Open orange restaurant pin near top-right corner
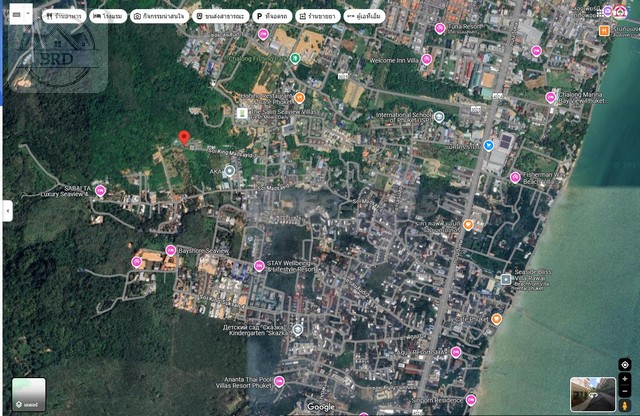640x416 pixels. (x=604, y=31)
